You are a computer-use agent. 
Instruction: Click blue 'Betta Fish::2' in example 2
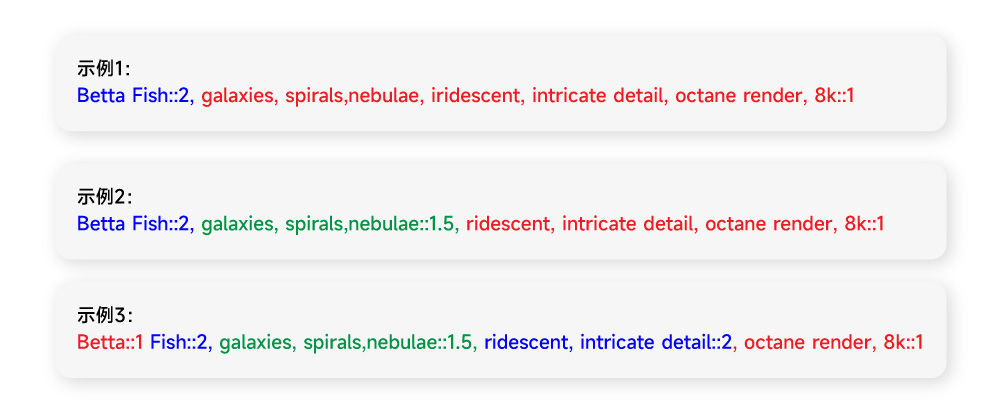point(133,224)
